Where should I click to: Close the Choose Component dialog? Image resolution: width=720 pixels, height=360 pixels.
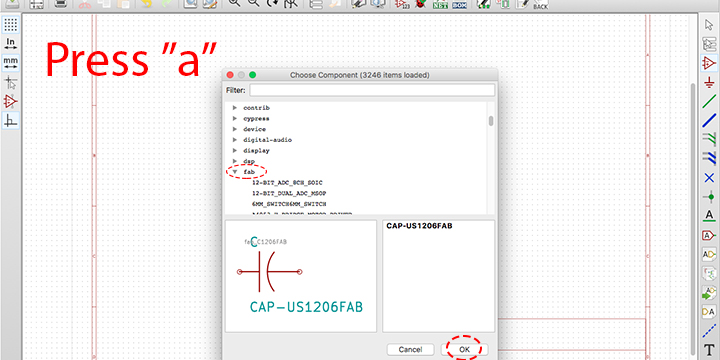(x=231, y=75)
